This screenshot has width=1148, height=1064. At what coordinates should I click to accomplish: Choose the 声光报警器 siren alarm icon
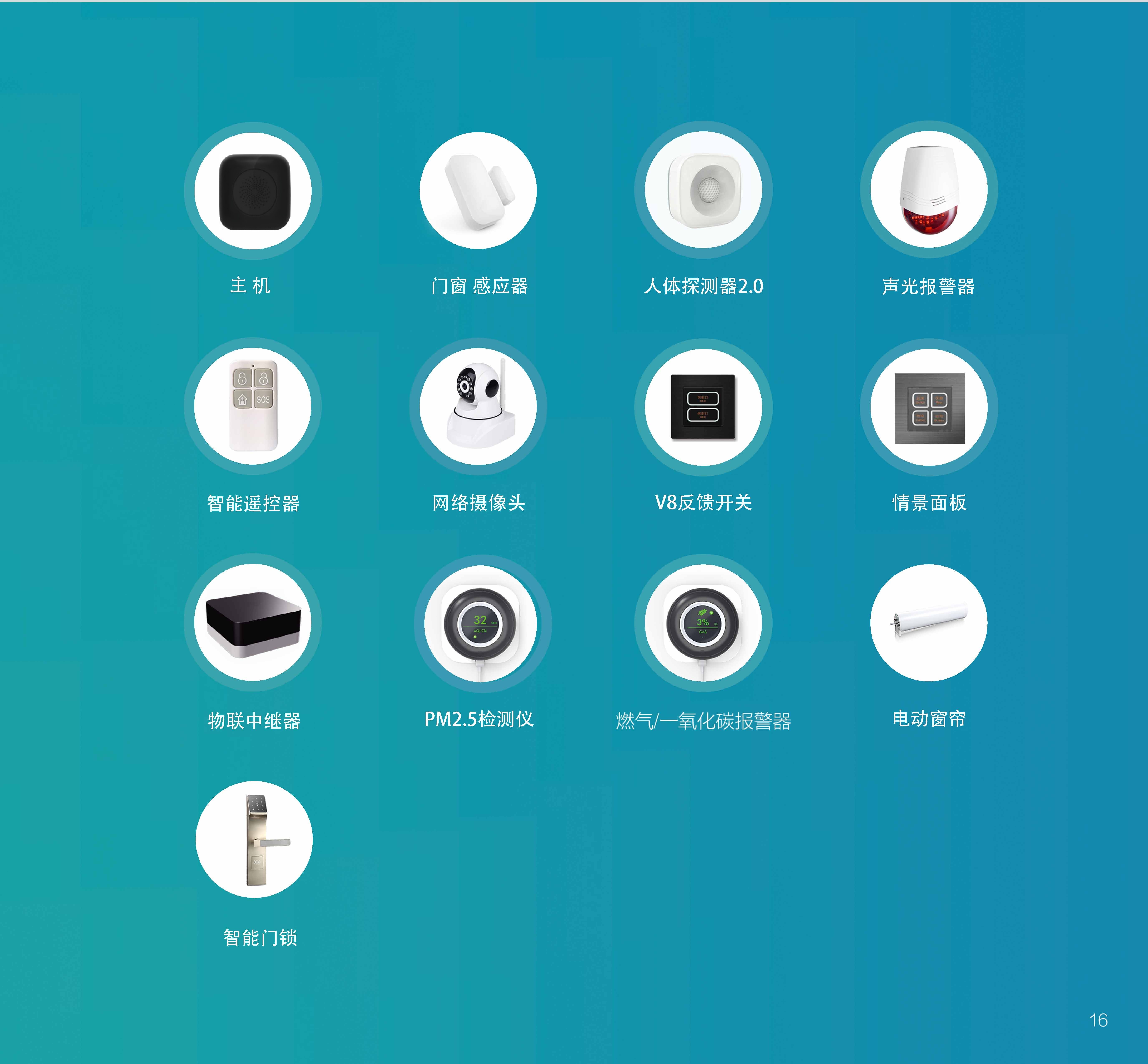pyautogui.click(x=929, y=189)
